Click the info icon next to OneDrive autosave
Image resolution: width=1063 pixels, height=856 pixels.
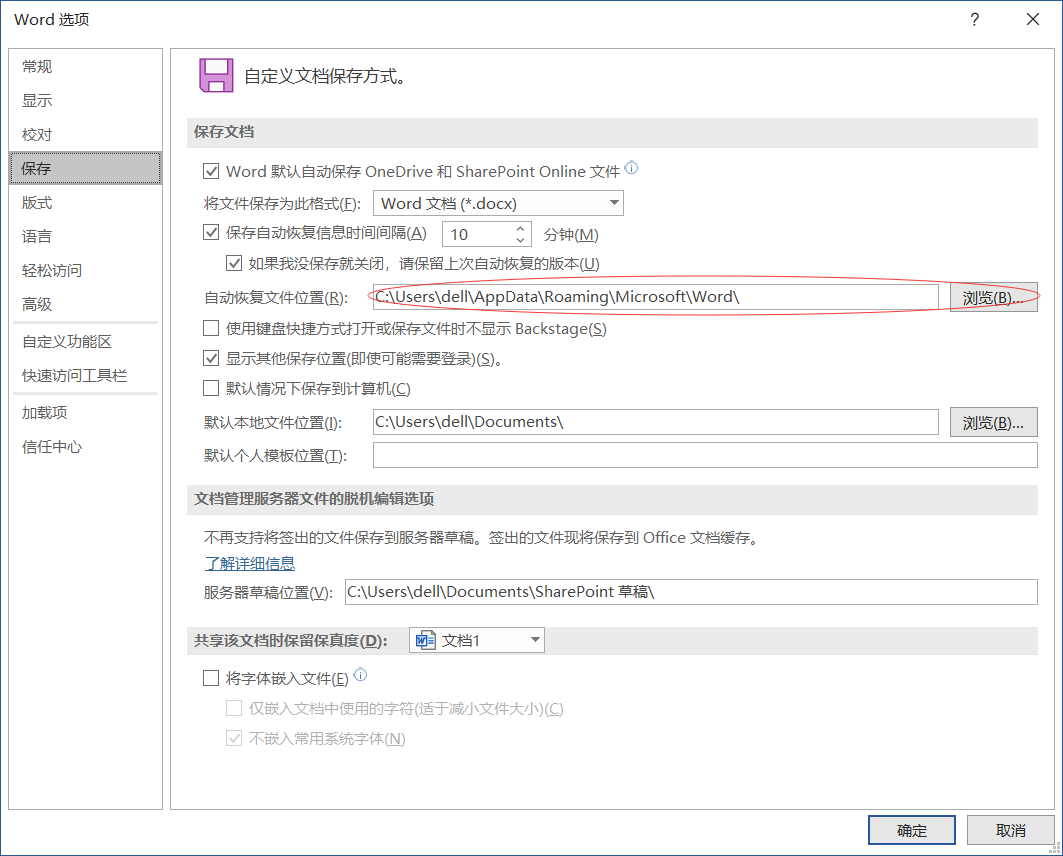tap(631, 167)
